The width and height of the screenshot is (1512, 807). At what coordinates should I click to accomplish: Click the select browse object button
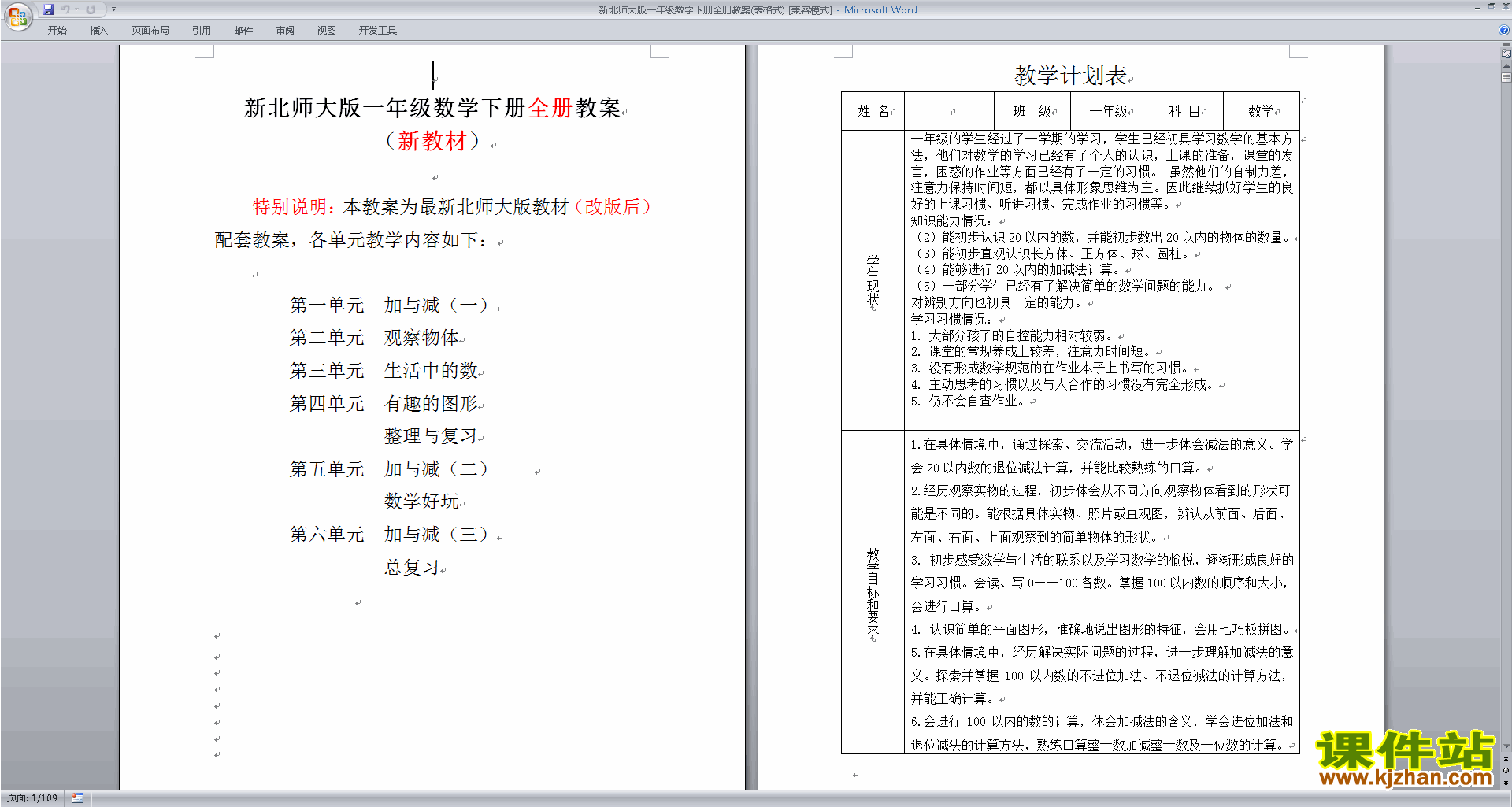pyautogui.click(x=1506, y=770)
